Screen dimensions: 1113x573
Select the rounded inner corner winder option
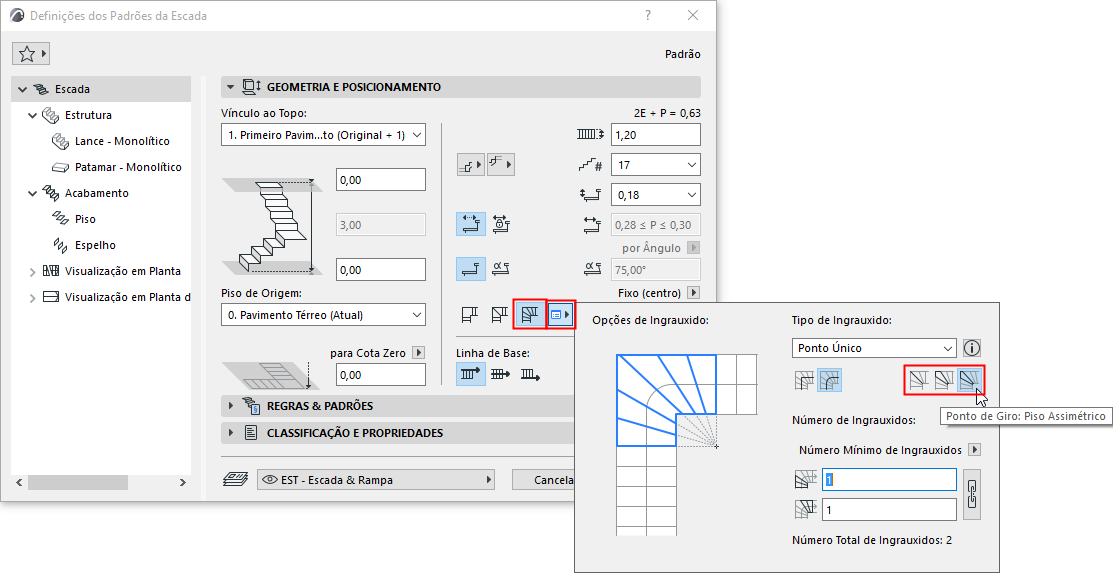830,380
